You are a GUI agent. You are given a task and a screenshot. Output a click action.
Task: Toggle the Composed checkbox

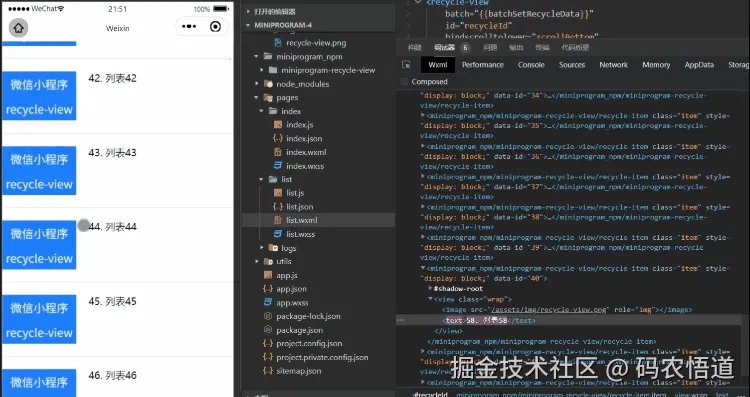tap(405, 82)
